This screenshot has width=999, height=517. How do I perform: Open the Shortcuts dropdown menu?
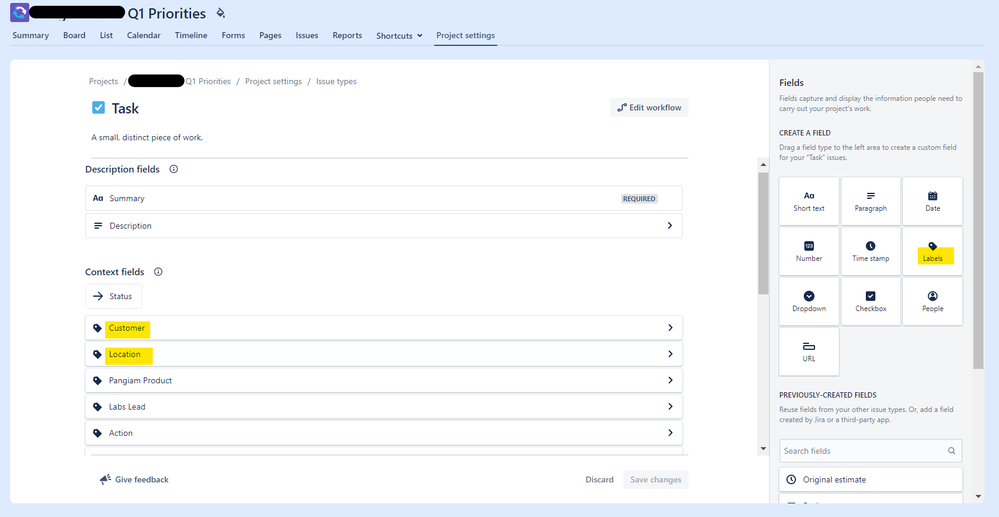[399, 36]
